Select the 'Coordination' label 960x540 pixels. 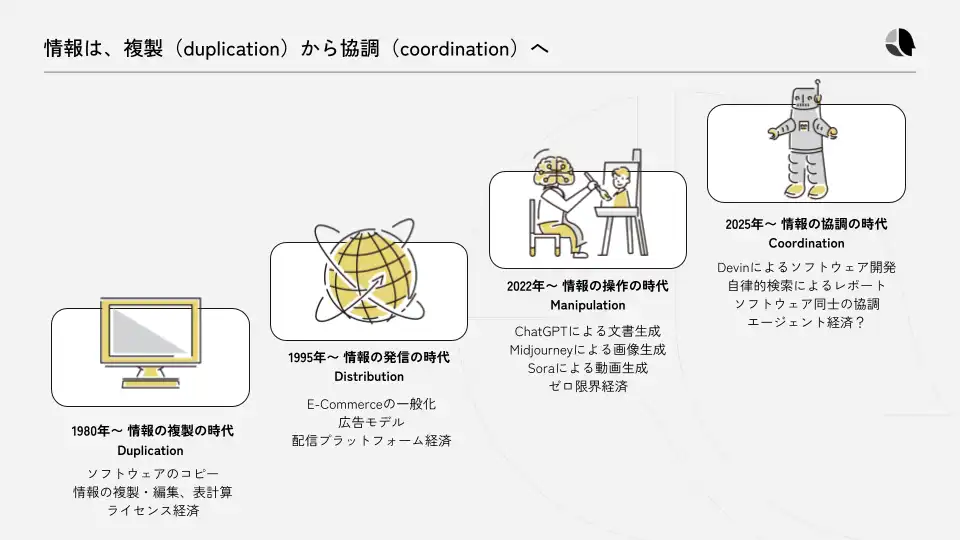coord(806,243)
